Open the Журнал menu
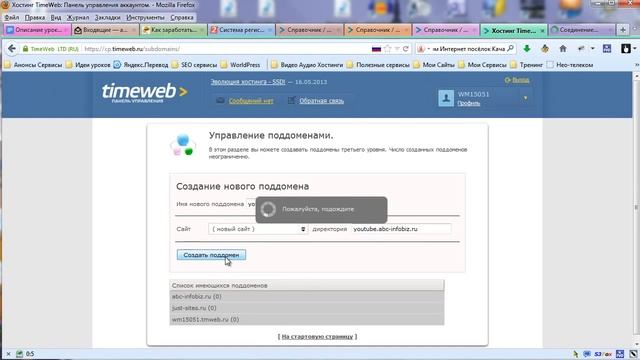 tap(78, 18)
